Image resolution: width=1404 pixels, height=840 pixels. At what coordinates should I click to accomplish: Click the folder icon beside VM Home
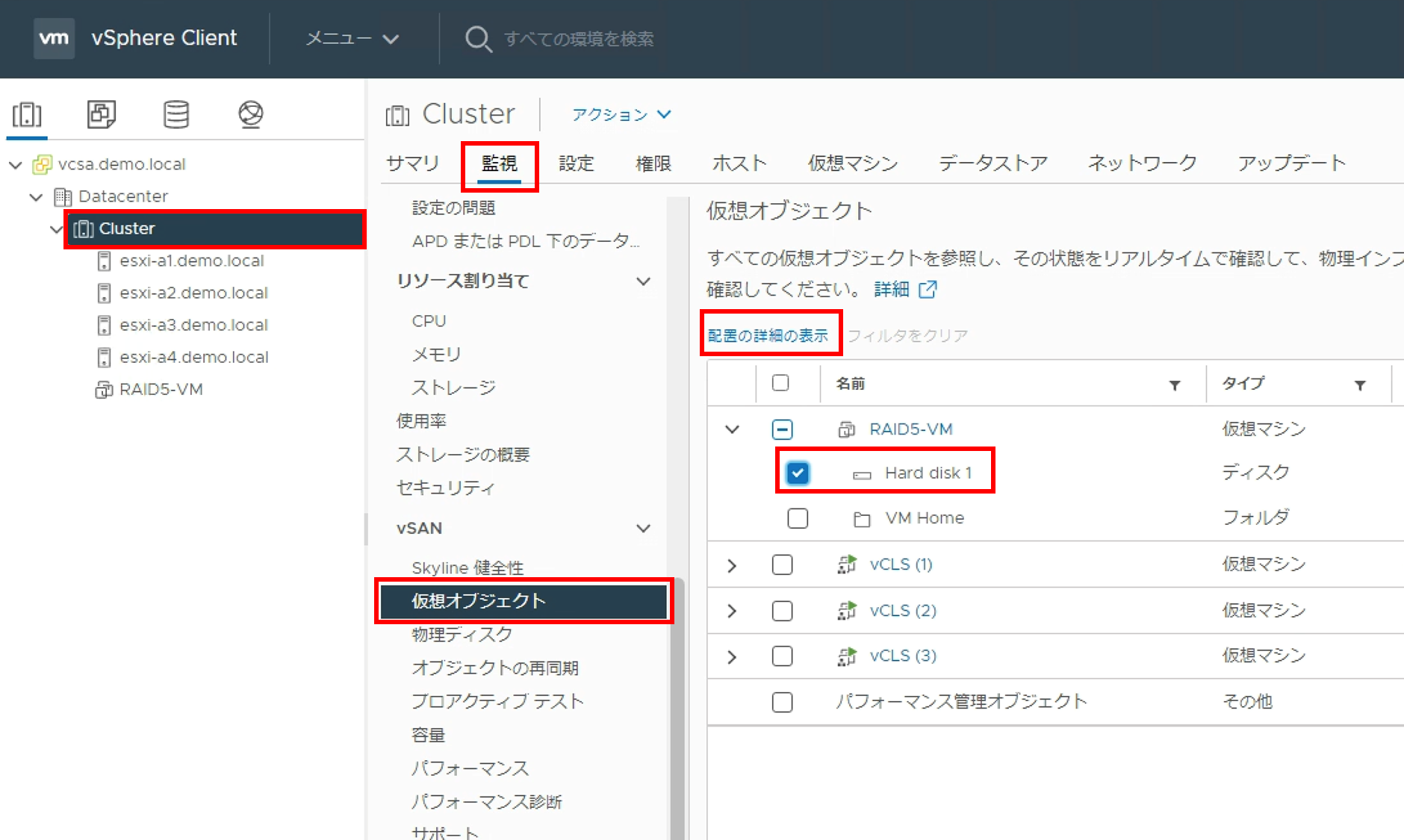pyautogui.click(x=862, y=519)
